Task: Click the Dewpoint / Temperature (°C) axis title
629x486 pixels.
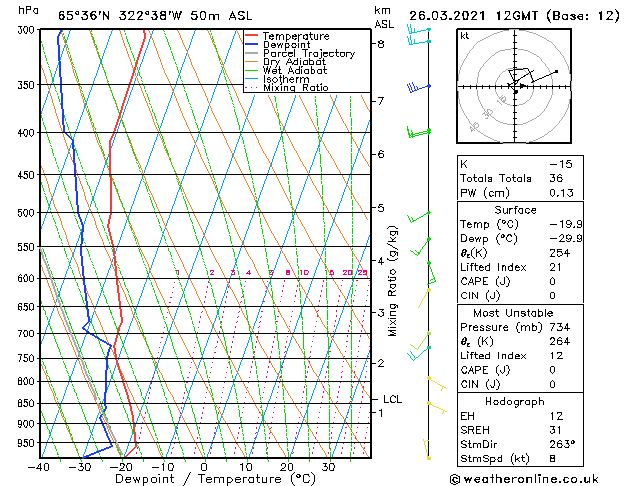Action: [215, 479]
